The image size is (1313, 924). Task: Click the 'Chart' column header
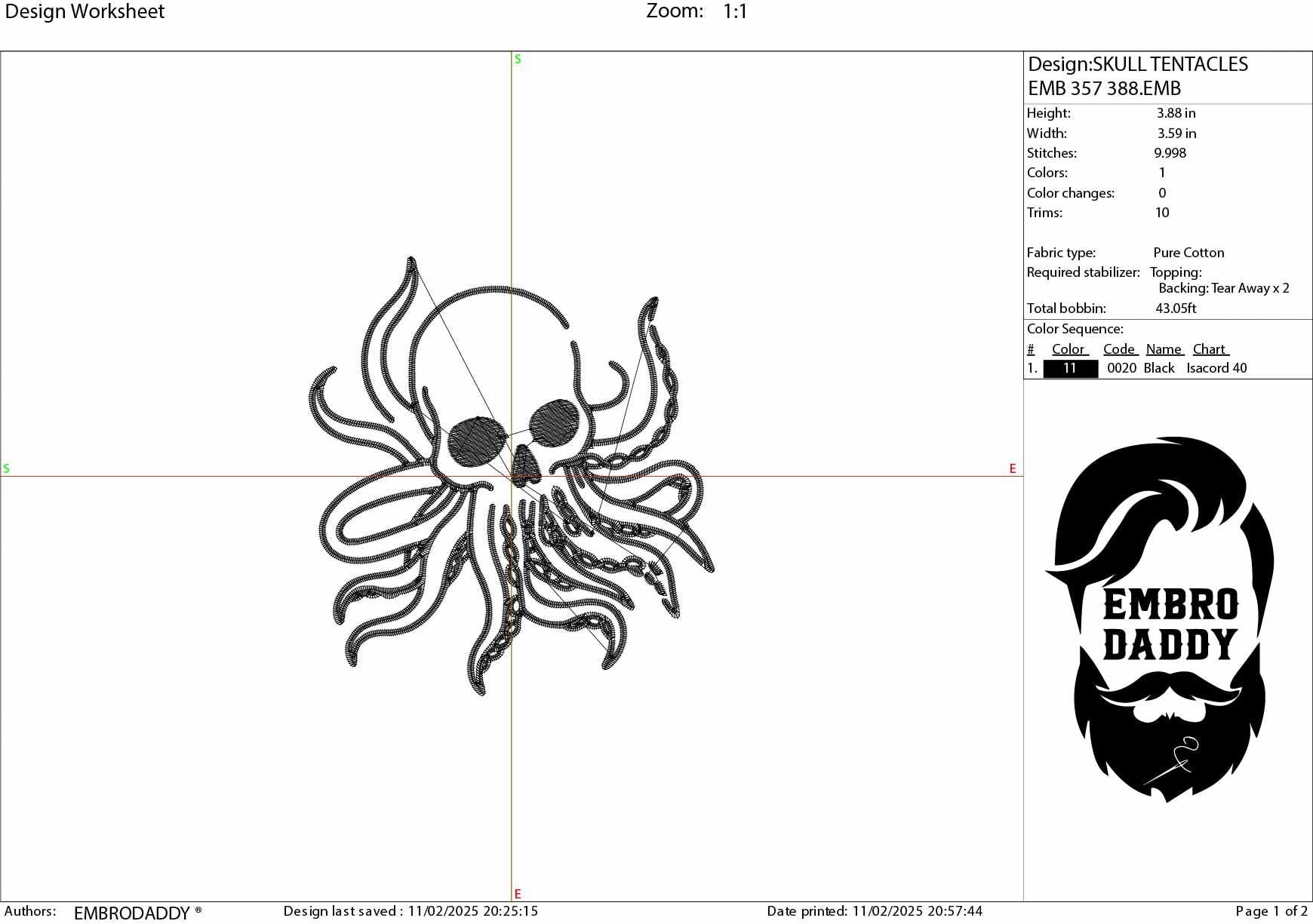click(x=1211, y=349)
